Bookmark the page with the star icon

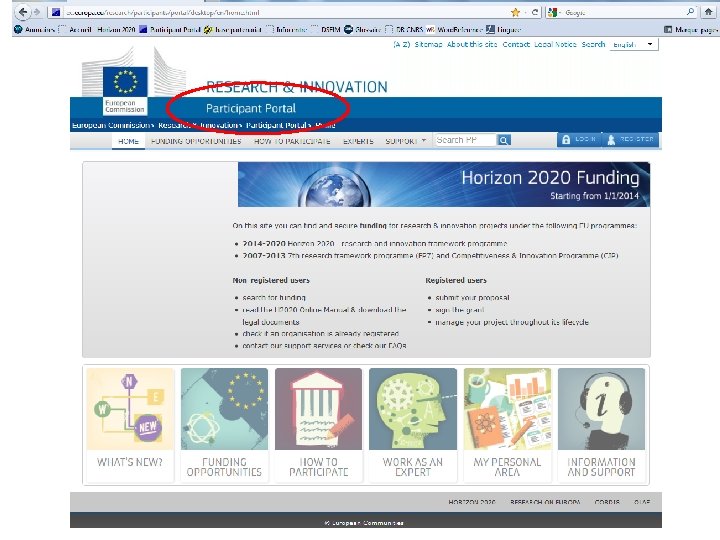[515, 12]
